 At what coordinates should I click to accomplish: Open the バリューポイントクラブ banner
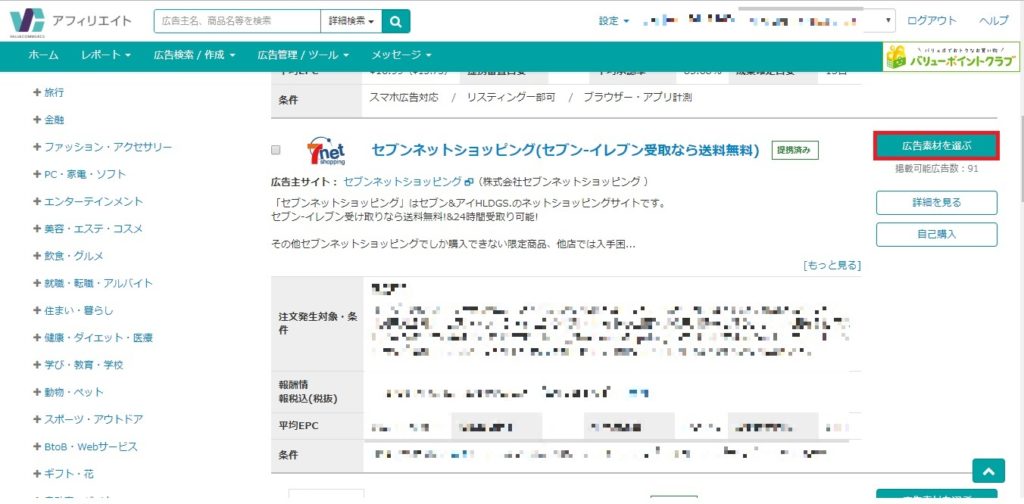(951, 57)
